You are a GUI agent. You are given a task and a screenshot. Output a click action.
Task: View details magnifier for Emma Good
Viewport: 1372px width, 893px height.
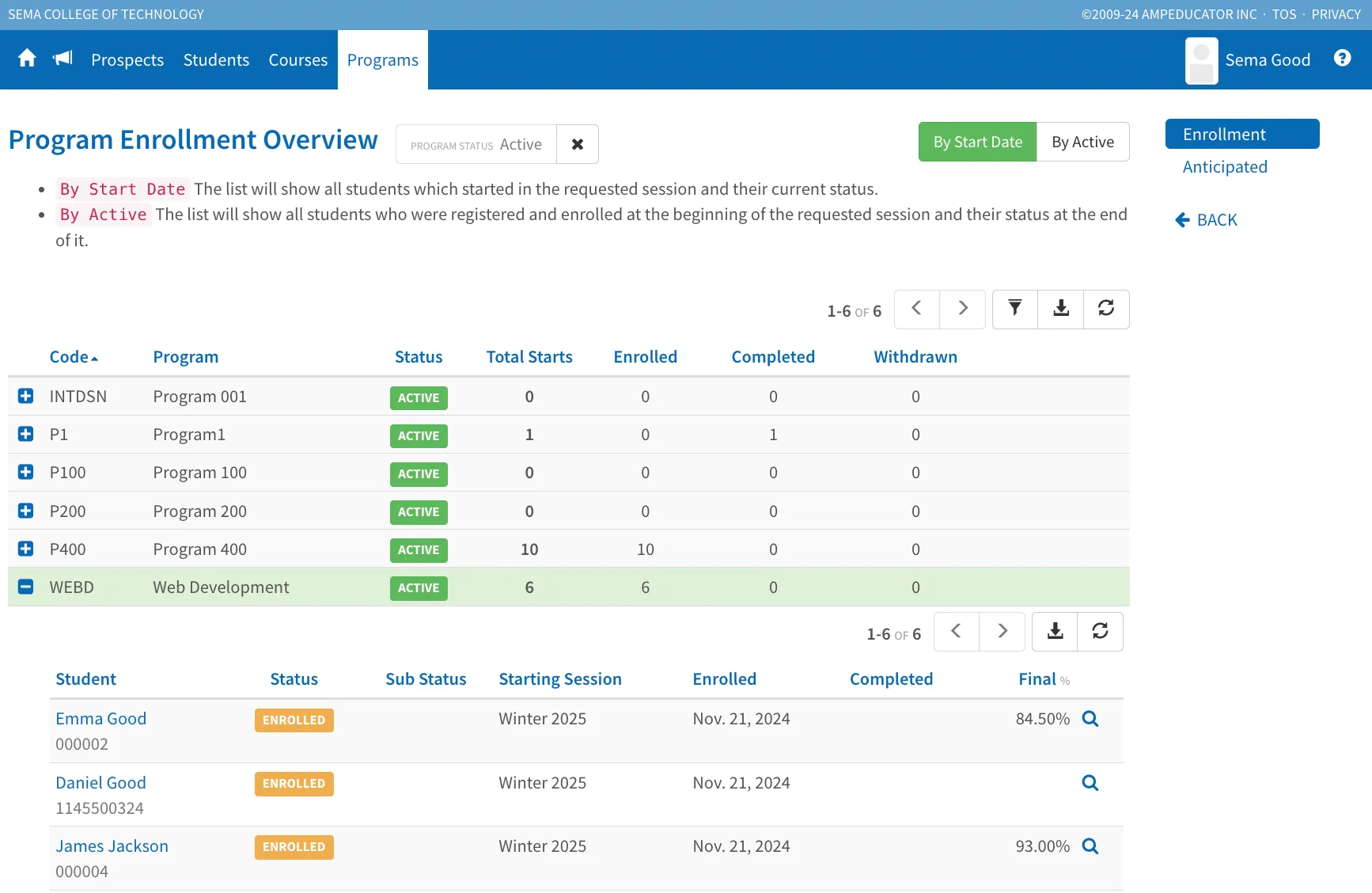(1090, 719)
